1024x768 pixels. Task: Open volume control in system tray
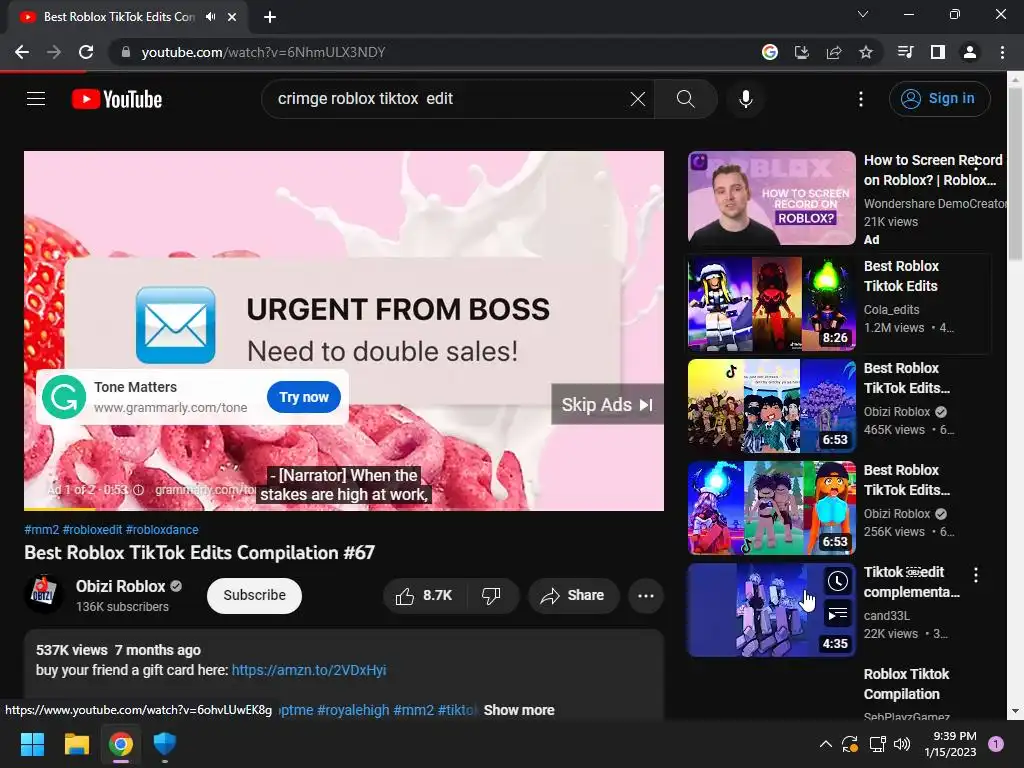(902, 744)
